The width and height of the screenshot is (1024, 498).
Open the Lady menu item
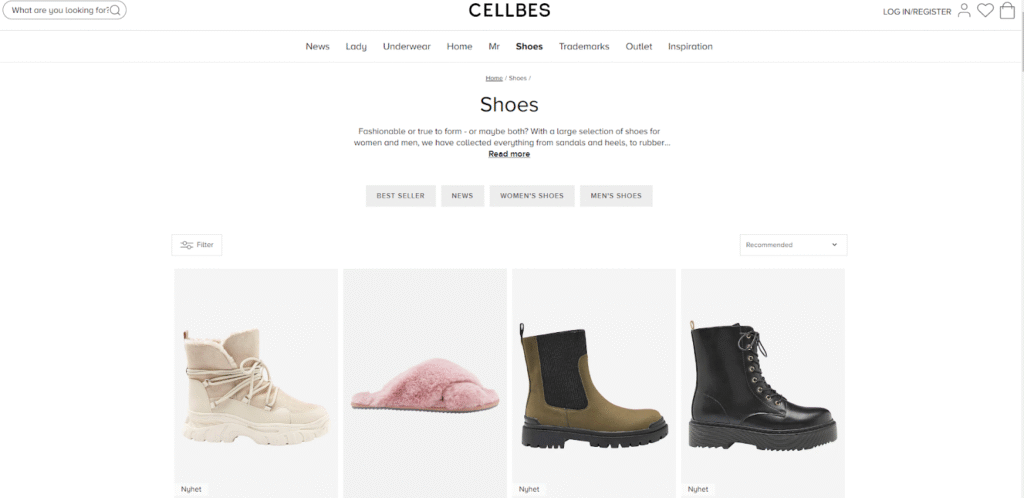click(356, 46)
